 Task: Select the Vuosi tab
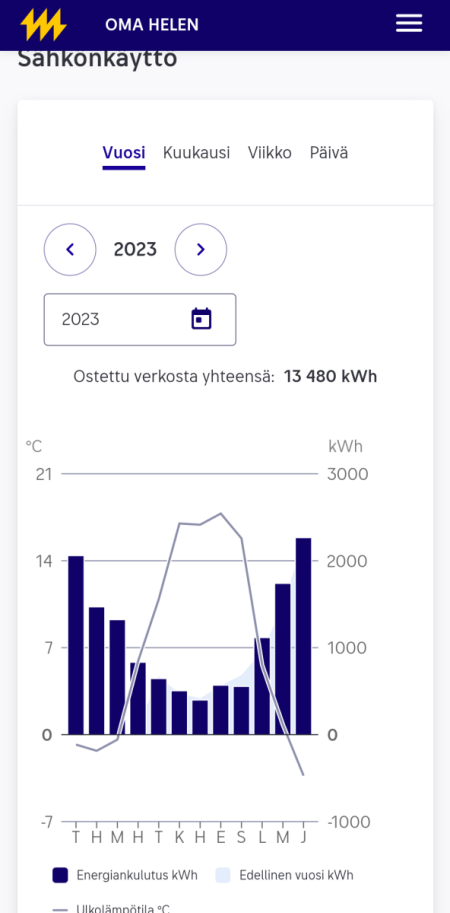(124, 153)
